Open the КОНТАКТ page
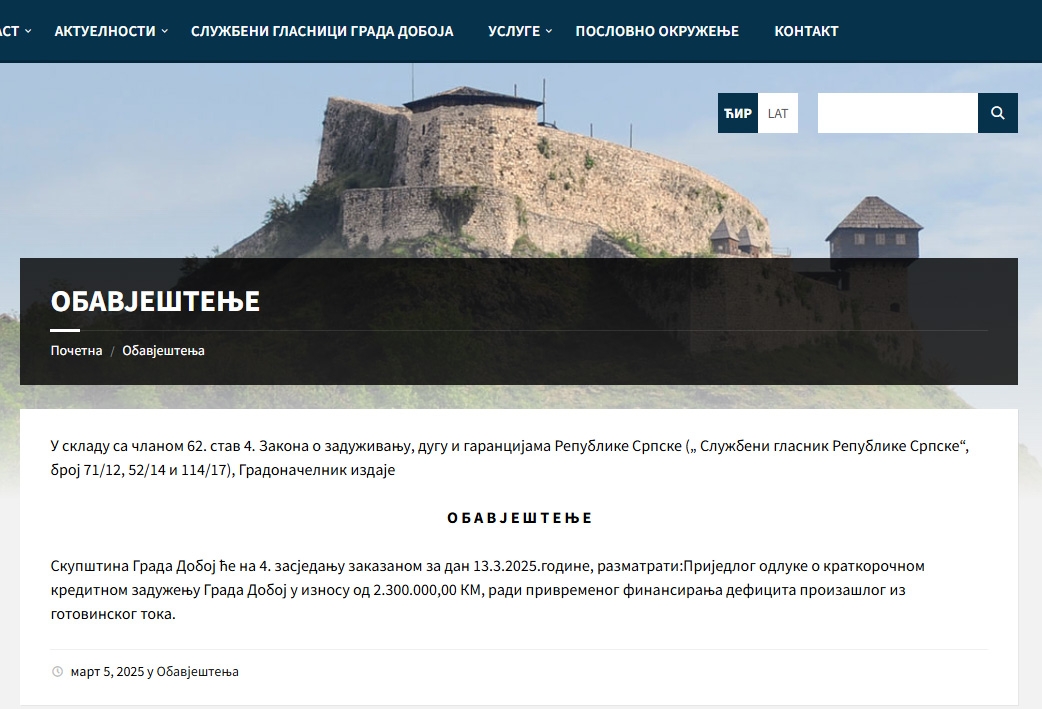Screen dimensions: 1042x709 click(806, 31)
